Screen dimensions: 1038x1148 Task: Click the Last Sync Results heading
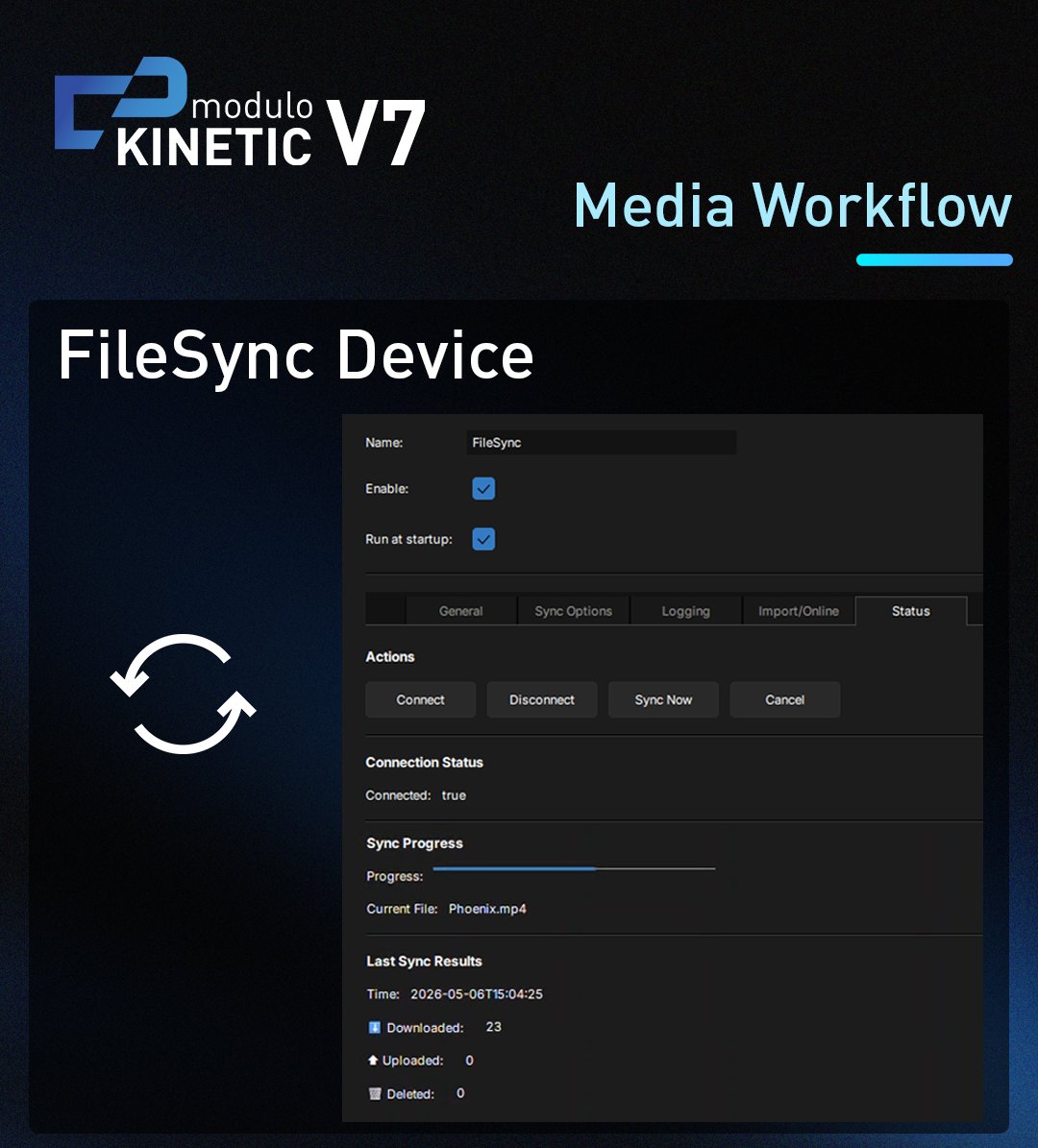click(424, 962)
